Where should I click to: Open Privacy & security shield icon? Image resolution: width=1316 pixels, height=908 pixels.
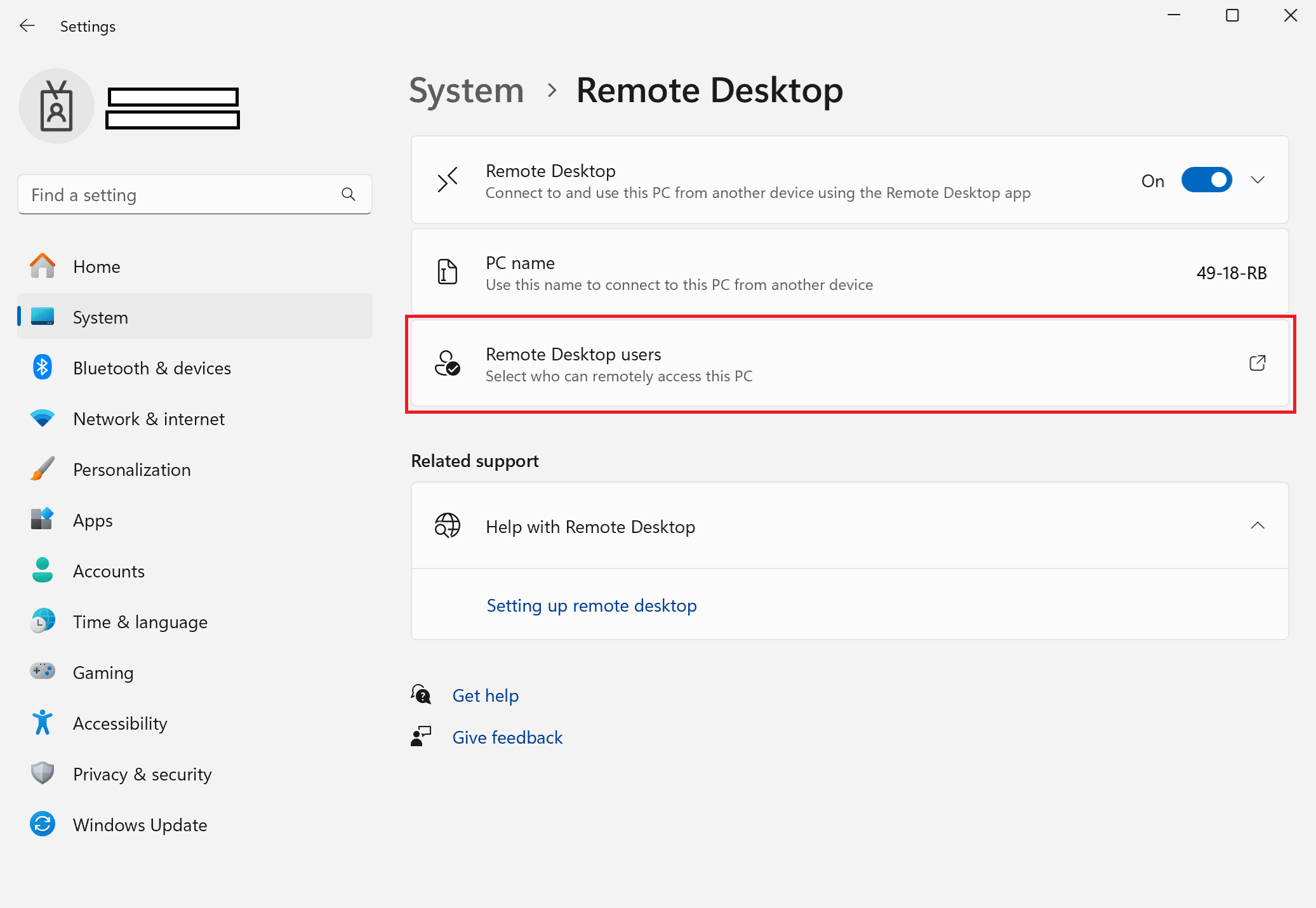pos(42,773)
